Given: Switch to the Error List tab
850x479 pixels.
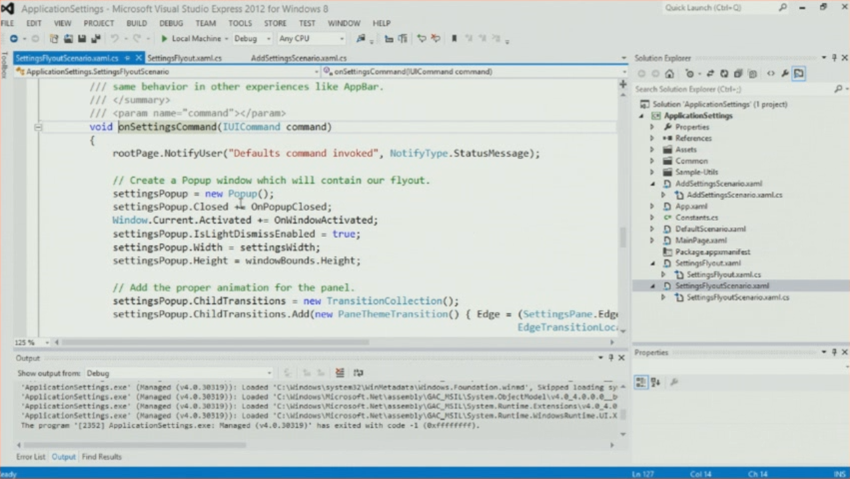Looking at the screenshot, I should point(31,457).
